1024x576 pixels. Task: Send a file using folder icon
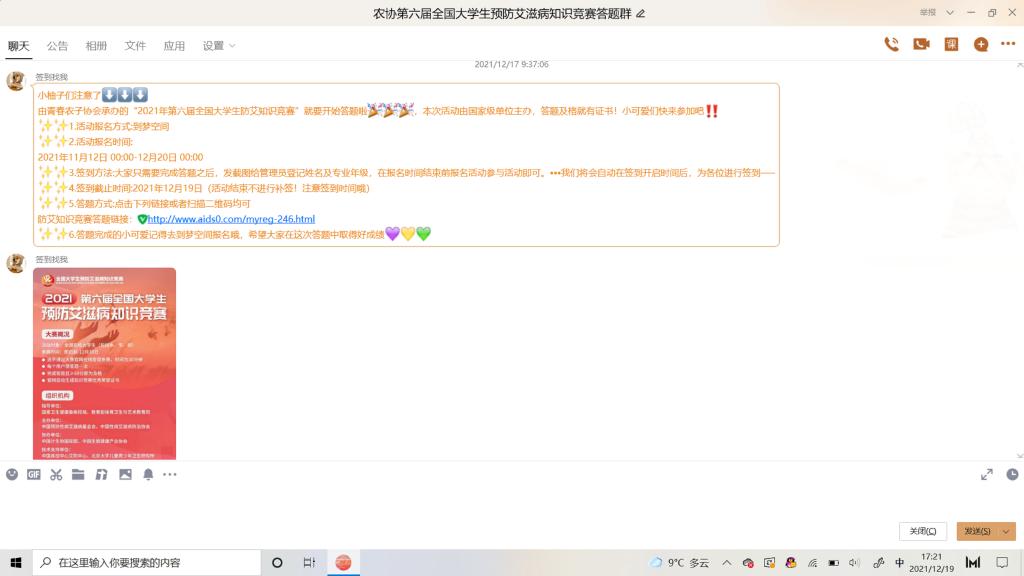point(78,474)
